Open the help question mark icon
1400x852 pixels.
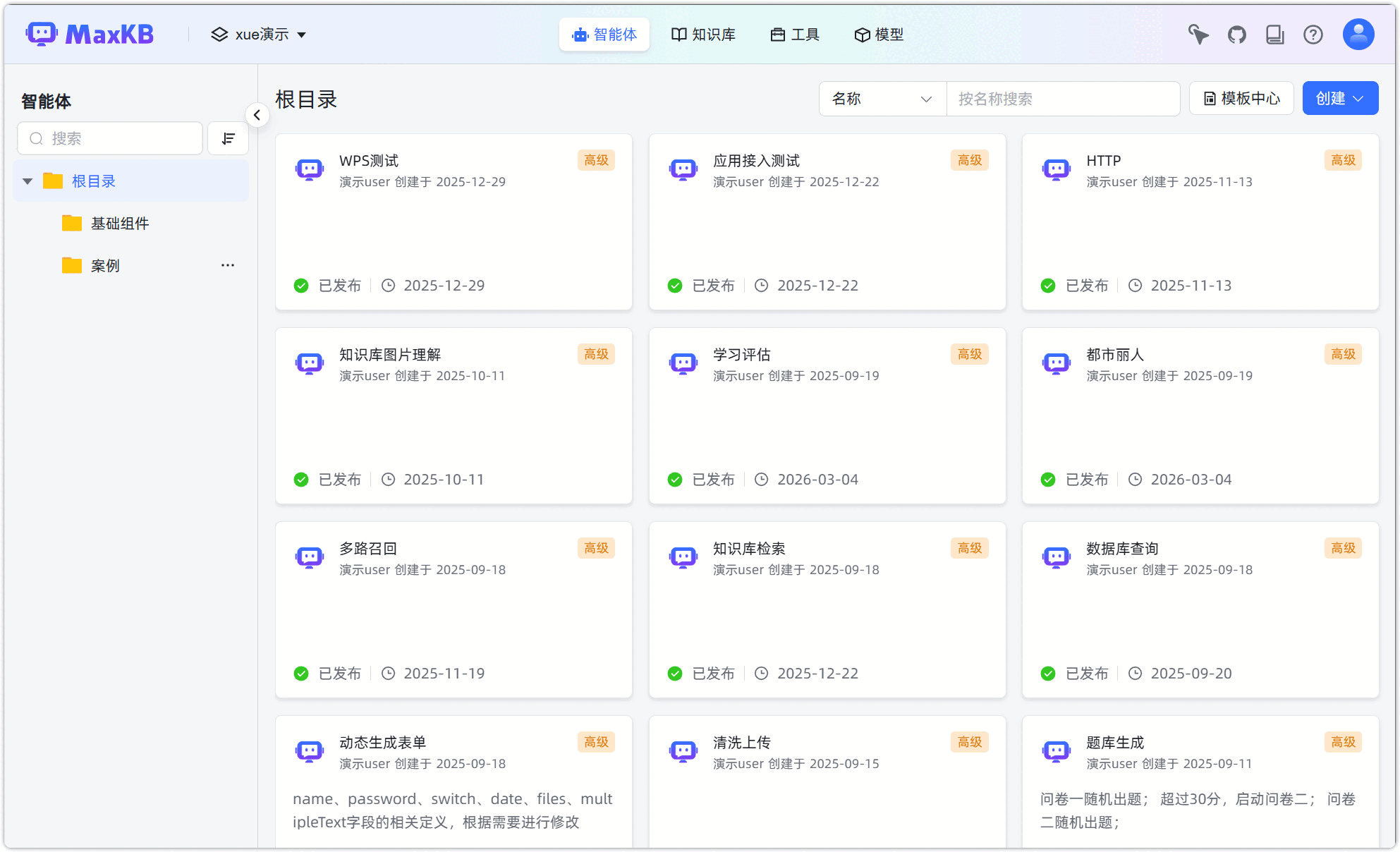coord(1313,35)
